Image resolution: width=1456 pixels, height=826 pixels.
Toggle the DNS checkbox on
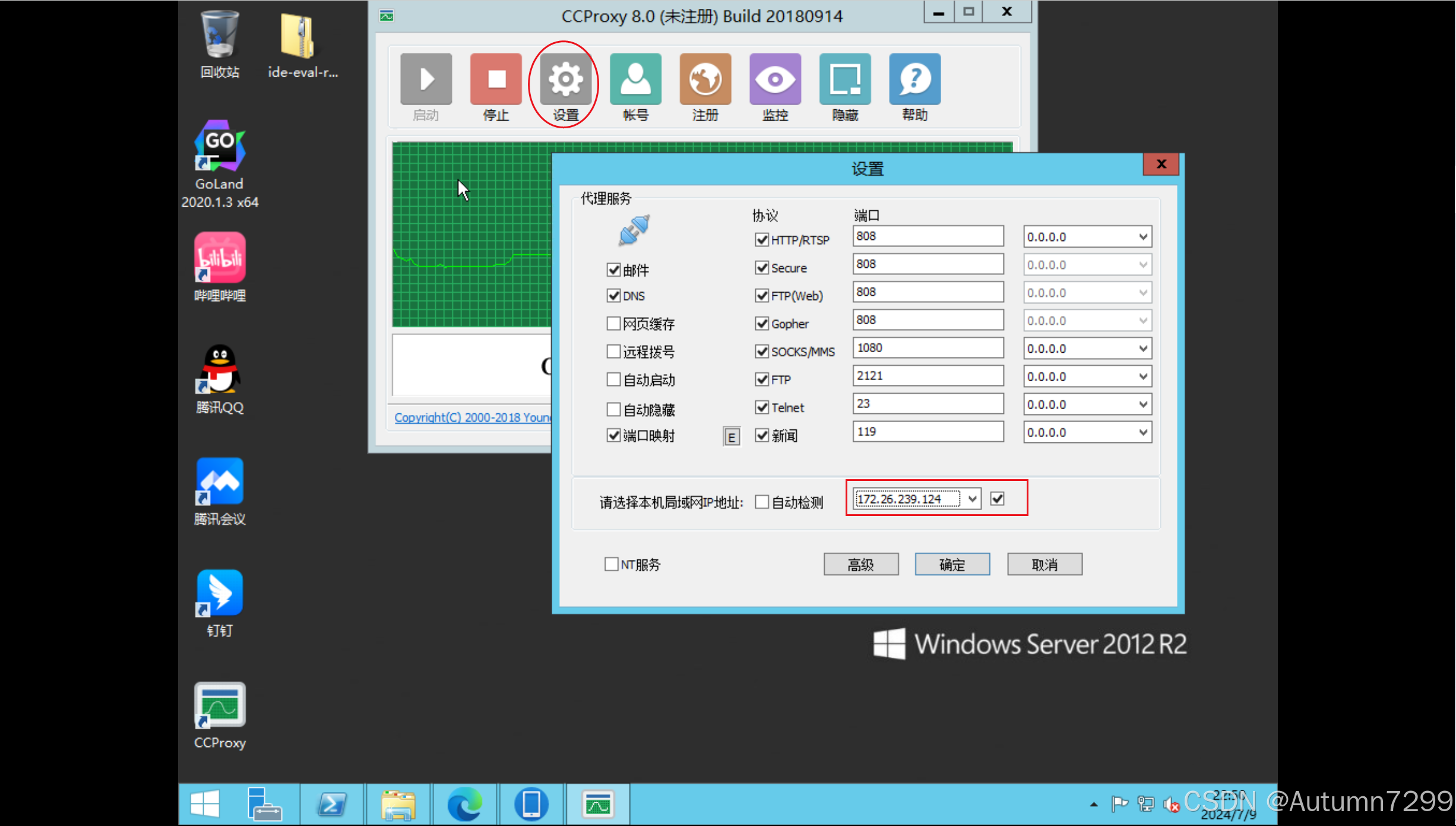pos(613,295)
